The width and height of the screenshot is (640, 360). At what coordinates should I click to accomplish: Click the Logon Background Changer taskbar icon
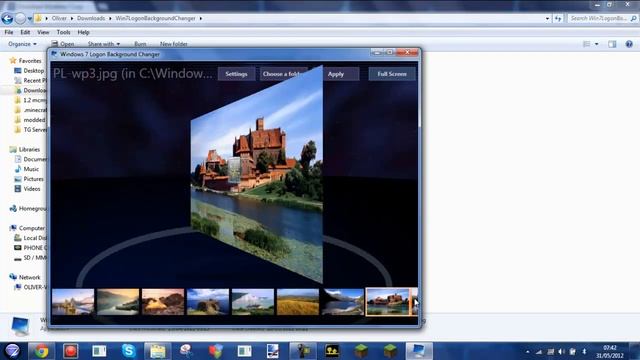tap(419, 351)
